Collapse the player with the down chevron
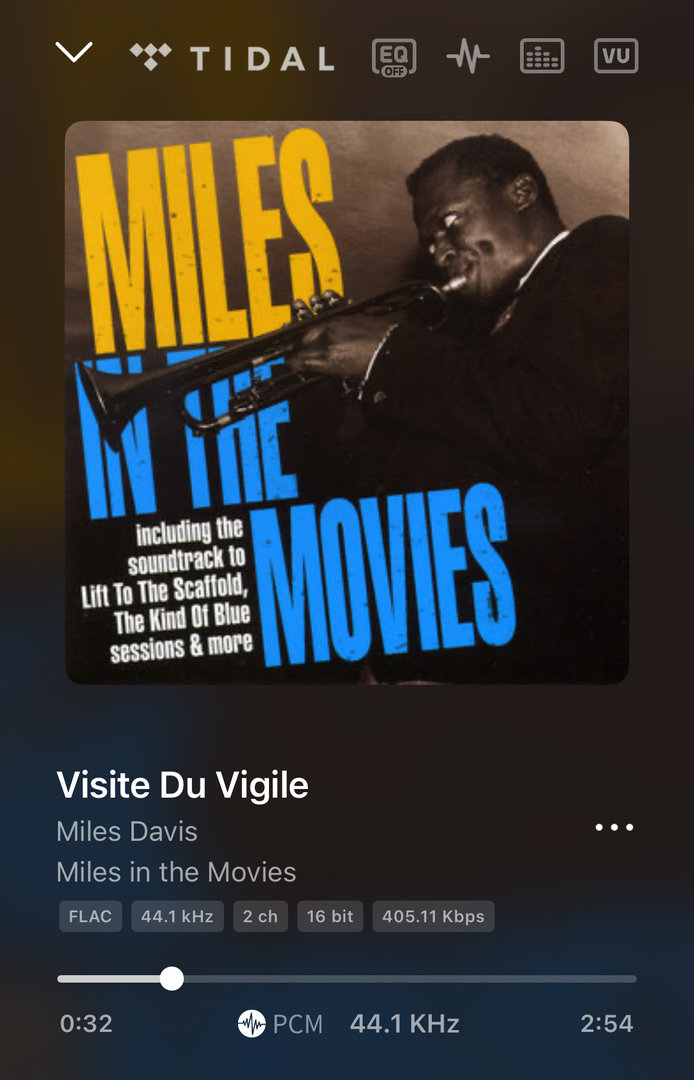 pyautogui.click(x=74, y=52)
